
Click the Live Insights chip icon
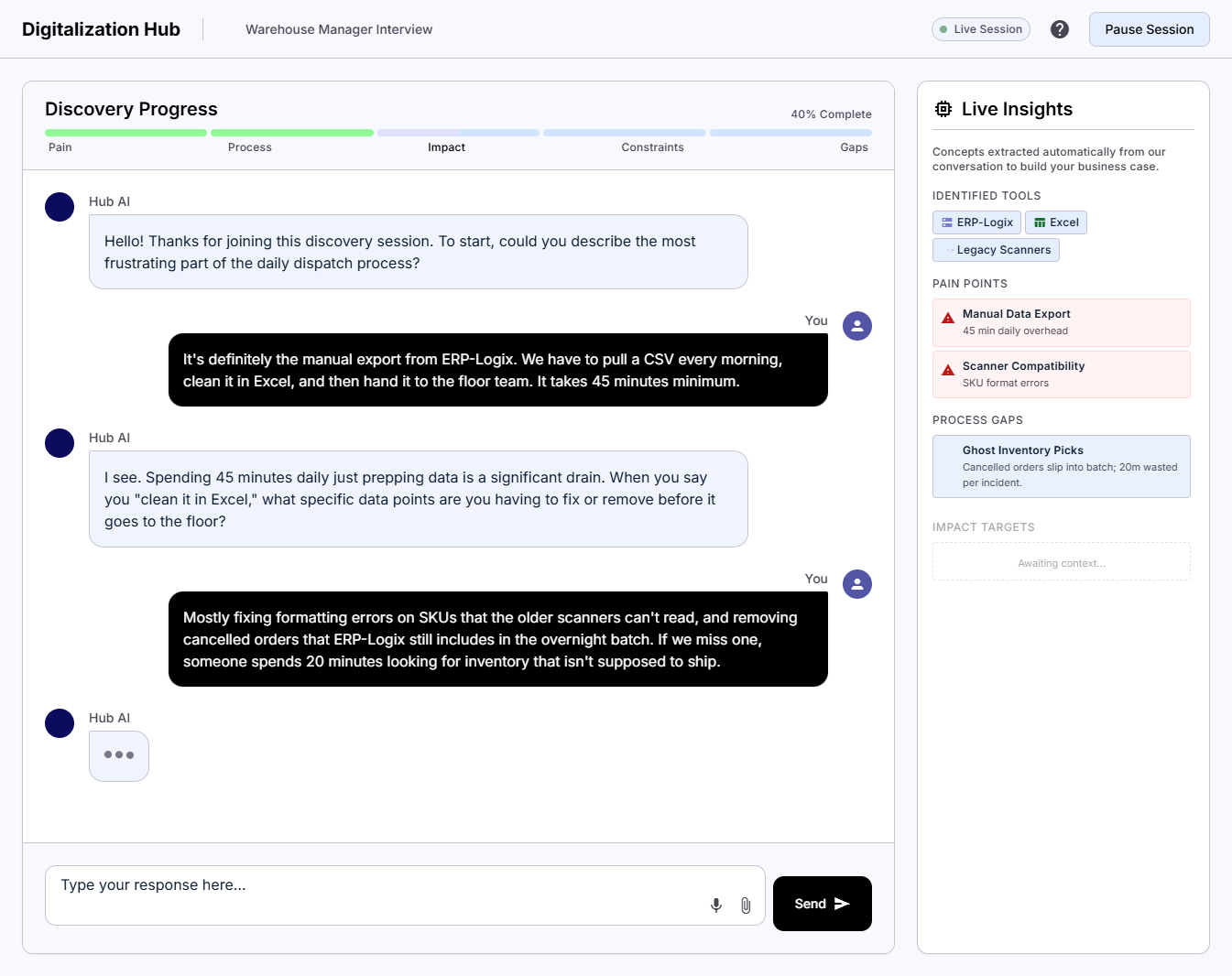click(x=943, y=109)
